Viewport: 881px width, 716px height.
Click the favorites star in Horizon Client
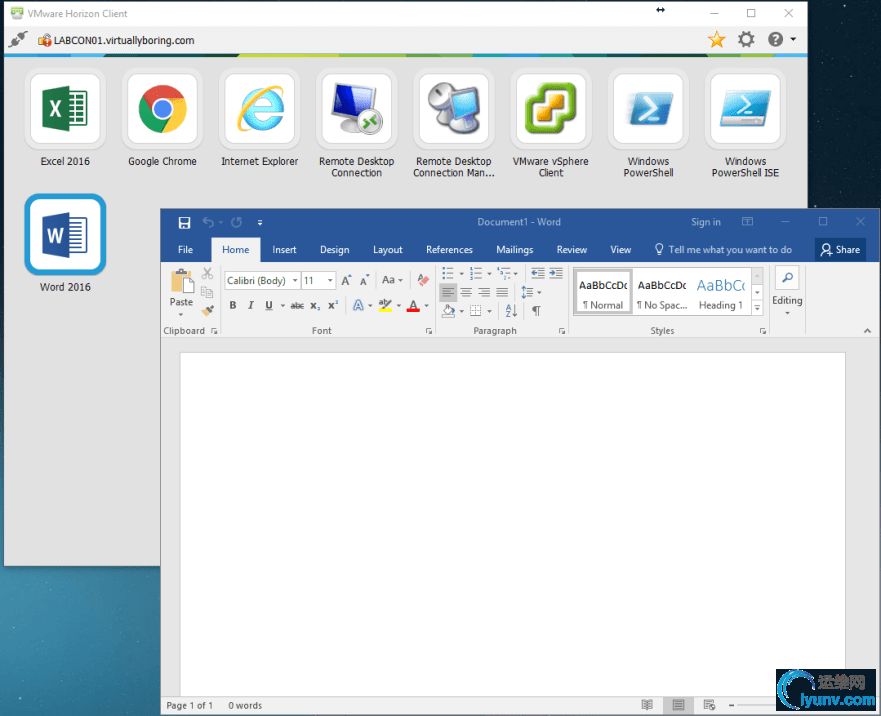tap(716, 40)
